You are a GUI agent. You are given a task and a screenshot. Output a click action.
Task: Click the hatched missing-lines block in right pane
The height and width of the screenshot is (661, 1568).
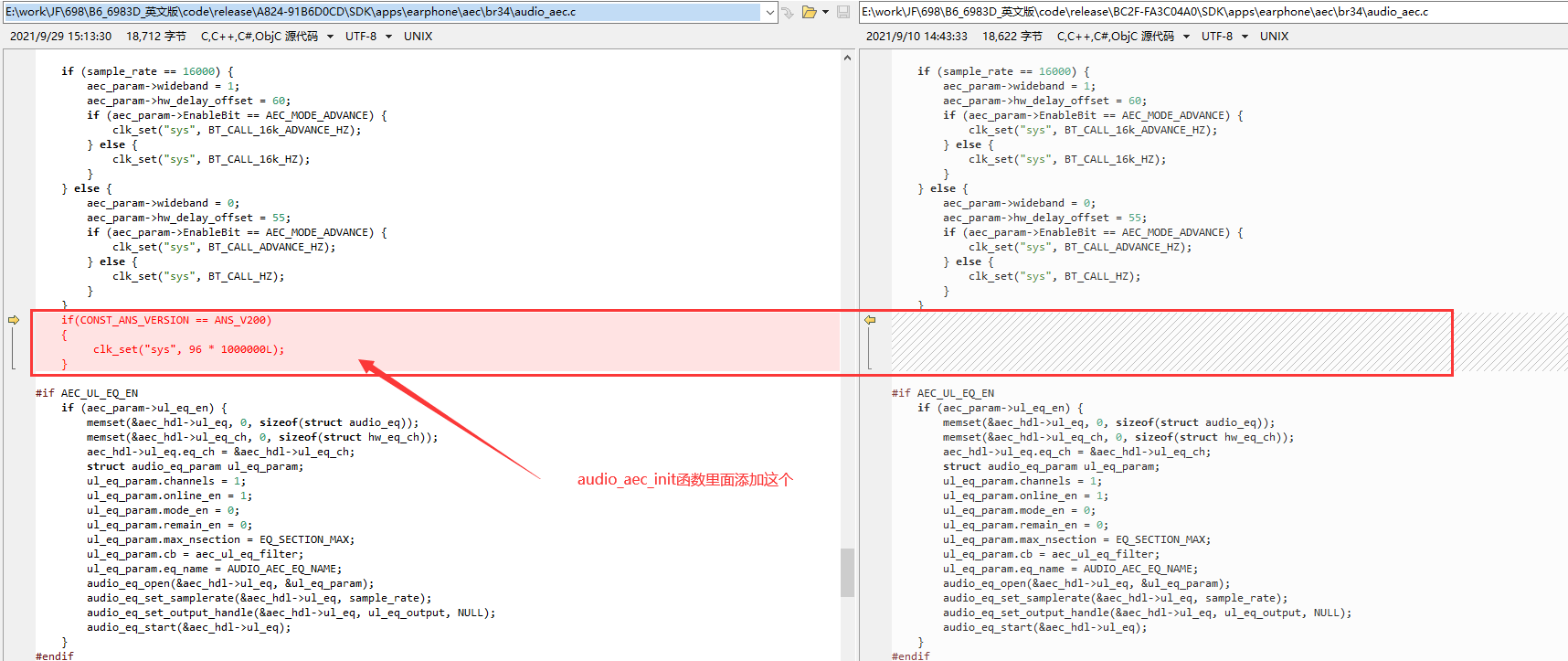(1229, 342)
